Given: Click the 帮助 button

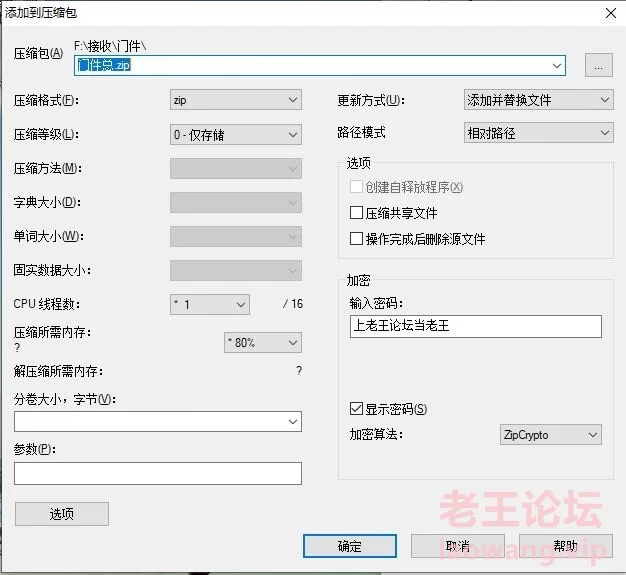Looking at the screenshot, I should pos(566,546).
